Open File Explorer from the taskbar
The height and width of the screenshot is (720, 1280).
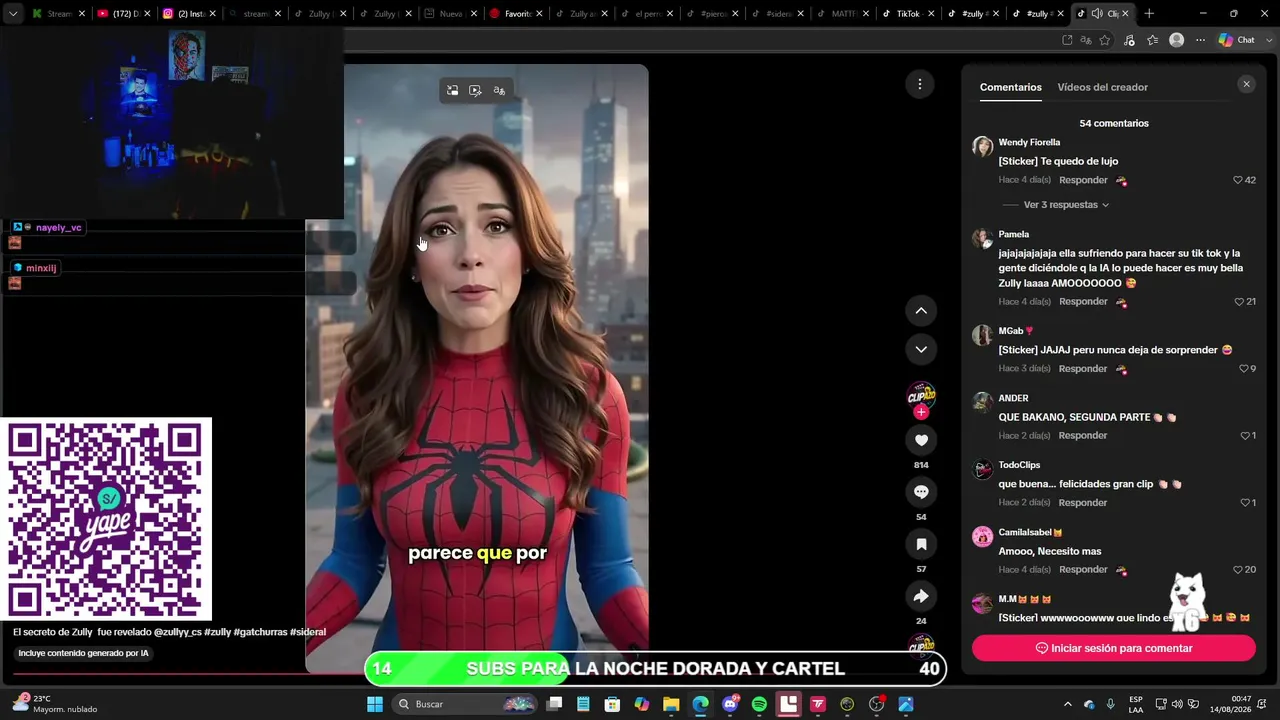point(671,704)
